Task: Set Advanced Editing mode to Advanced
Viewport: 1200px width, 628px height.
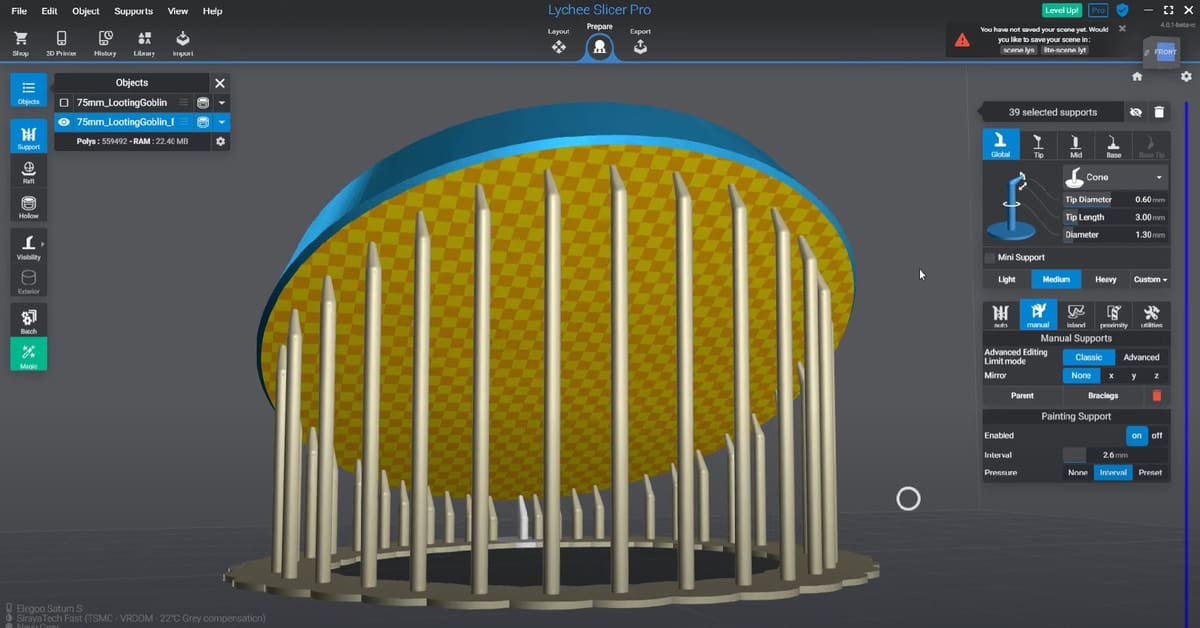Action: click(1141, 357)
